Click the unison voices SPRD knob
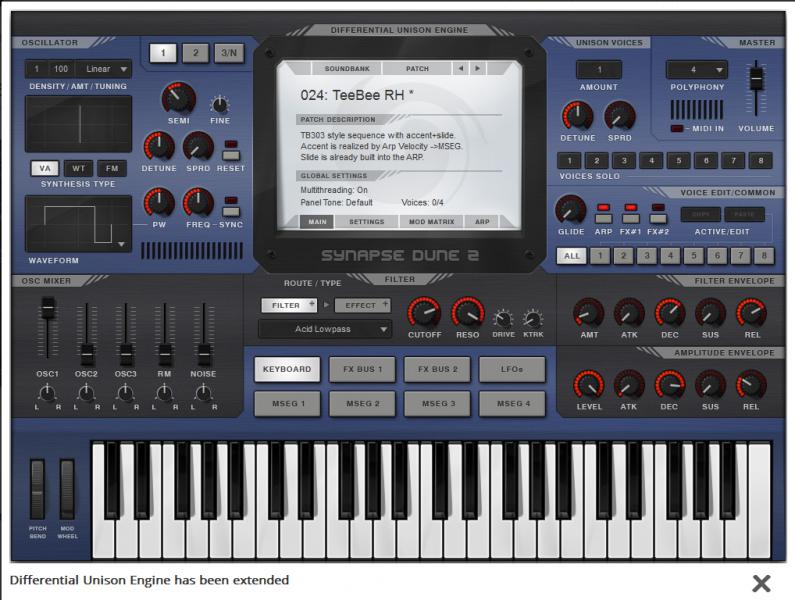Image resolution: width=795 pixels, height=600 pixels. 620,116
